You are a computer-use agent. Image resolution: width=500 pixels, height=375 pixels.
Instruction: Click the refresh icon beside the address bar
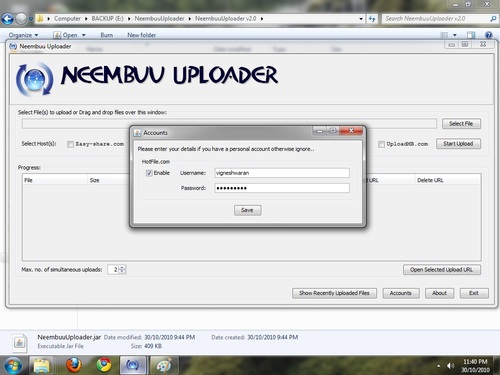(372, 19)
